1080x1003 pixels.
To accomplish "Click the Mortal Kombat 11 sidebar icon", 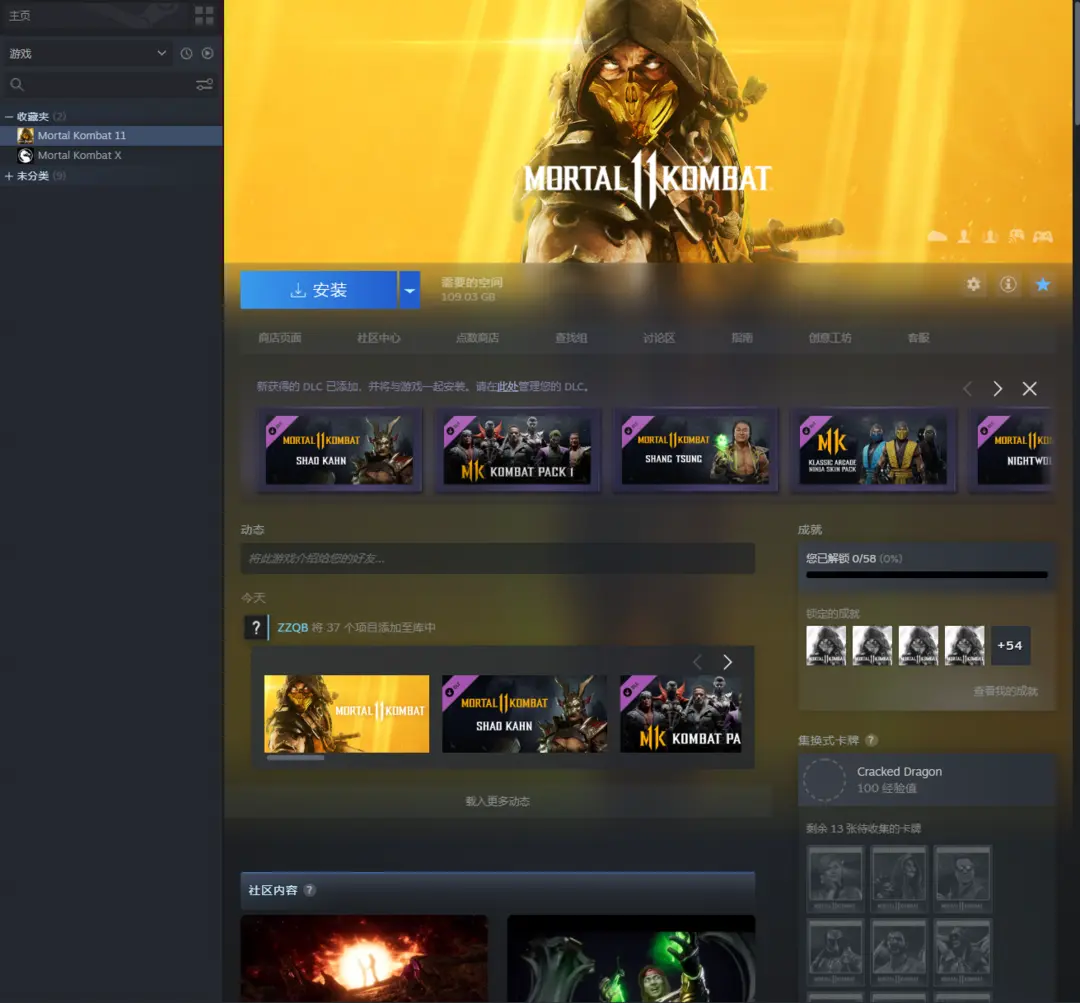I will pos(25,136).
